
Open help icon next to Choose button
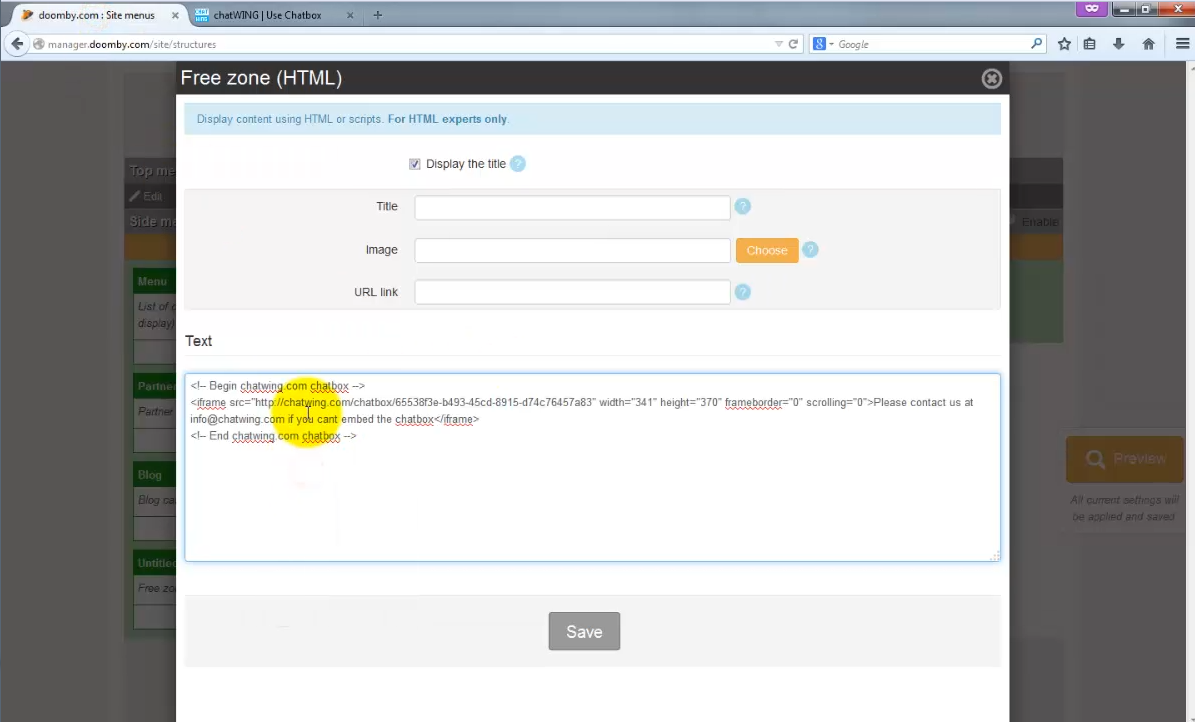[810, 250]
